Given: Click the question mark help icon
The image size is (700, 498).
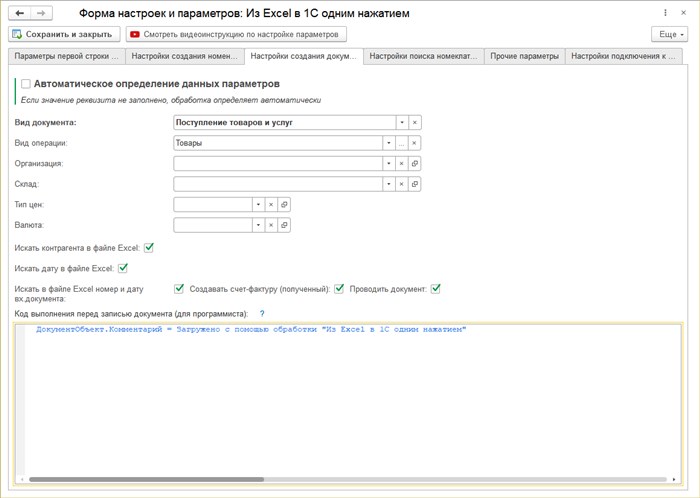Looking at the screenshot, I should 262,314.
